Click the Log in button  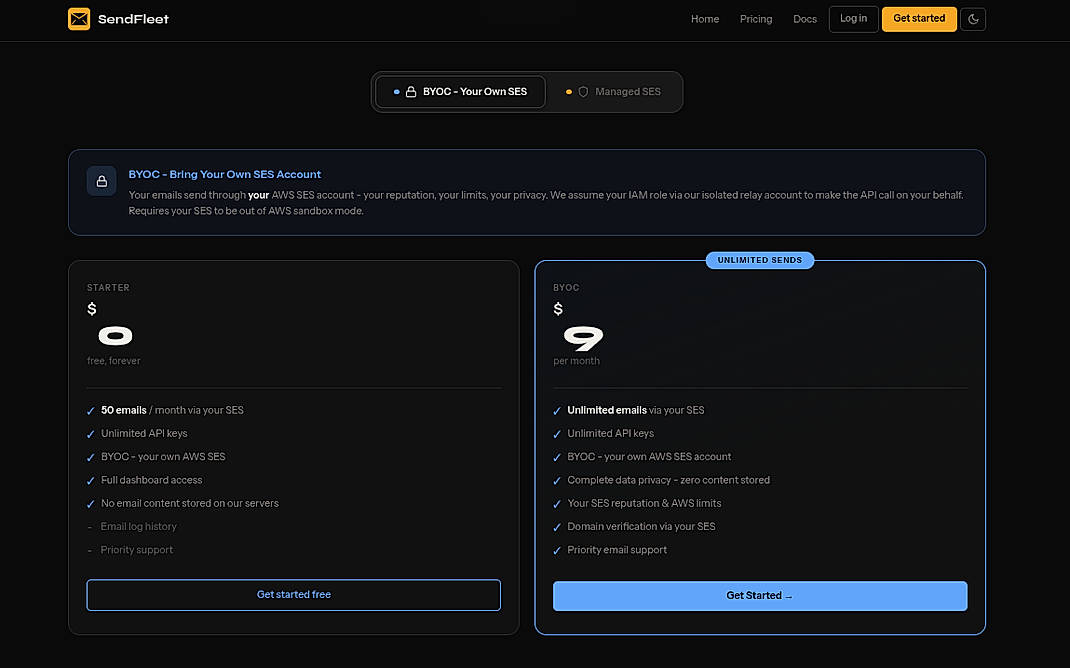point(853,19)
